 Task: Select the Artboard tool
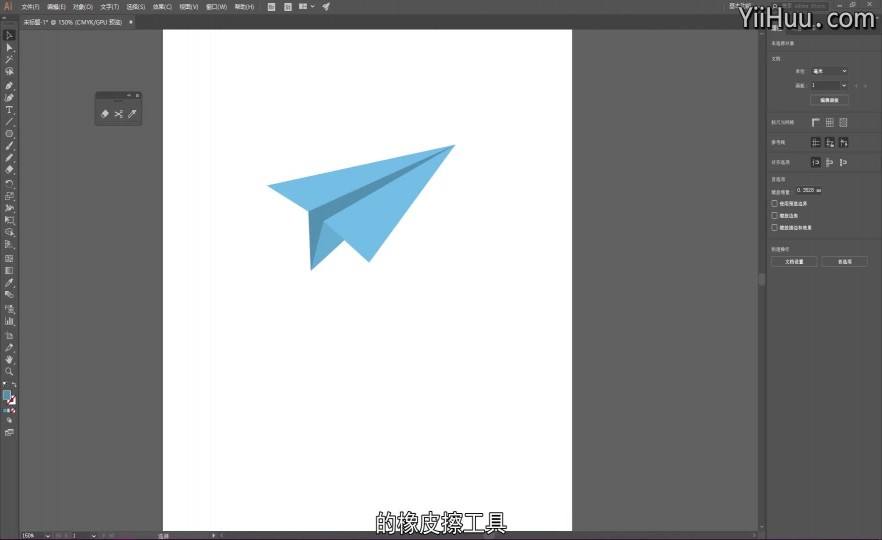coord(9,335)
